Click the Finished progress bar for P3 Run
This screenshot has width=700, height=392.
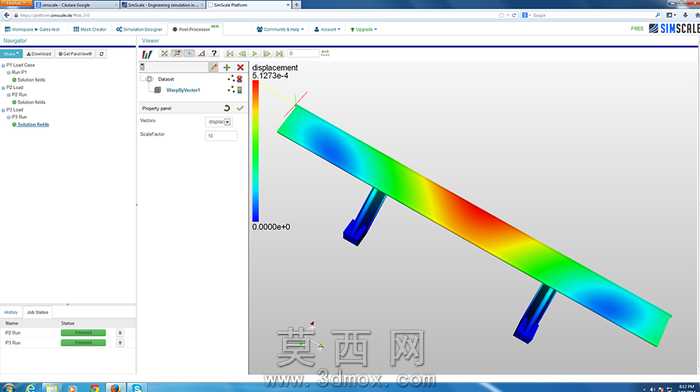coord(83,343)
